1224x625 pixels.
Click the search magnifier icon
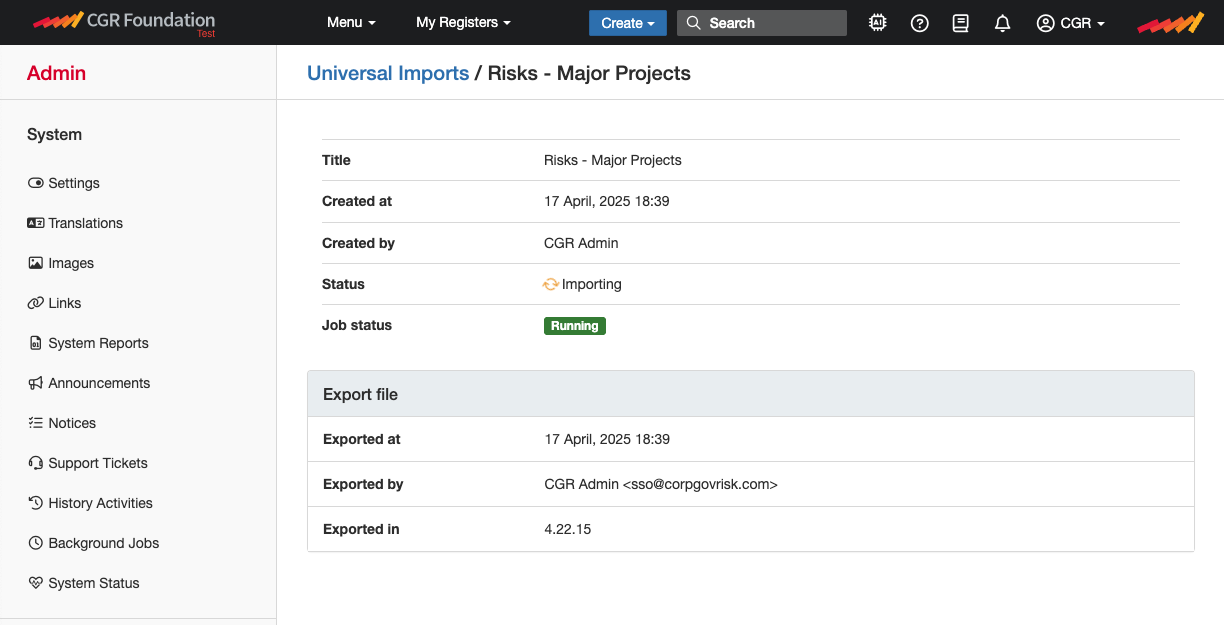pyautogui.click(x=694, y=23)
